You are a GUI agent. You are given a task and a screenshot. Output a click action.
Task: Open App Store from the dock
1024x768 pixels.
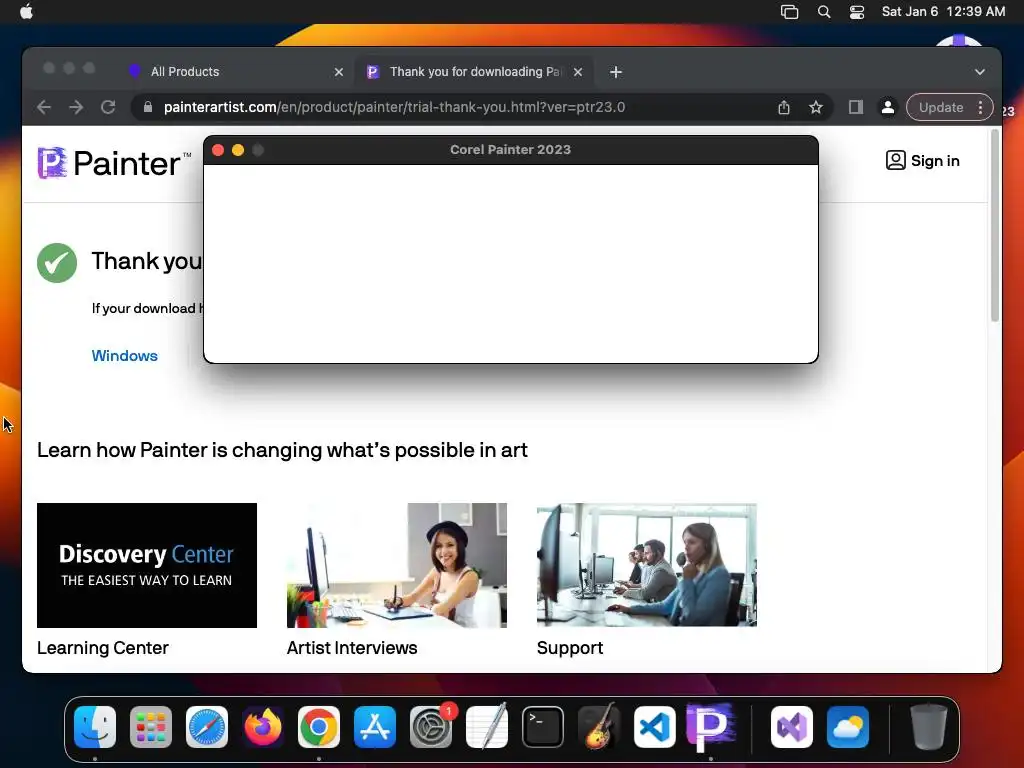375,727
